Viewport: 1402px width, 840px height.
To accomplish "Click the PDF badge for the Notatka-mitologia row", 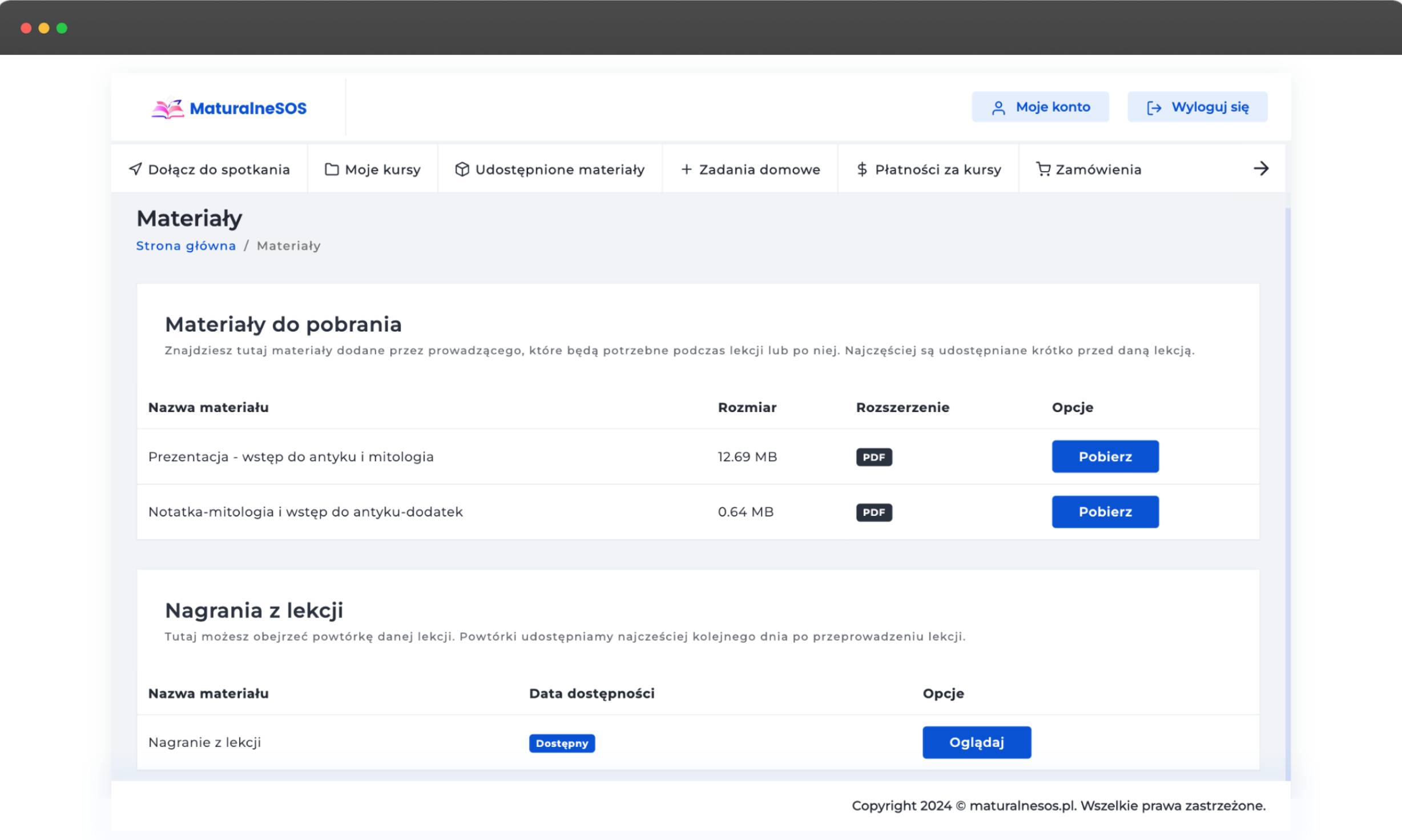I will [873, 512].
